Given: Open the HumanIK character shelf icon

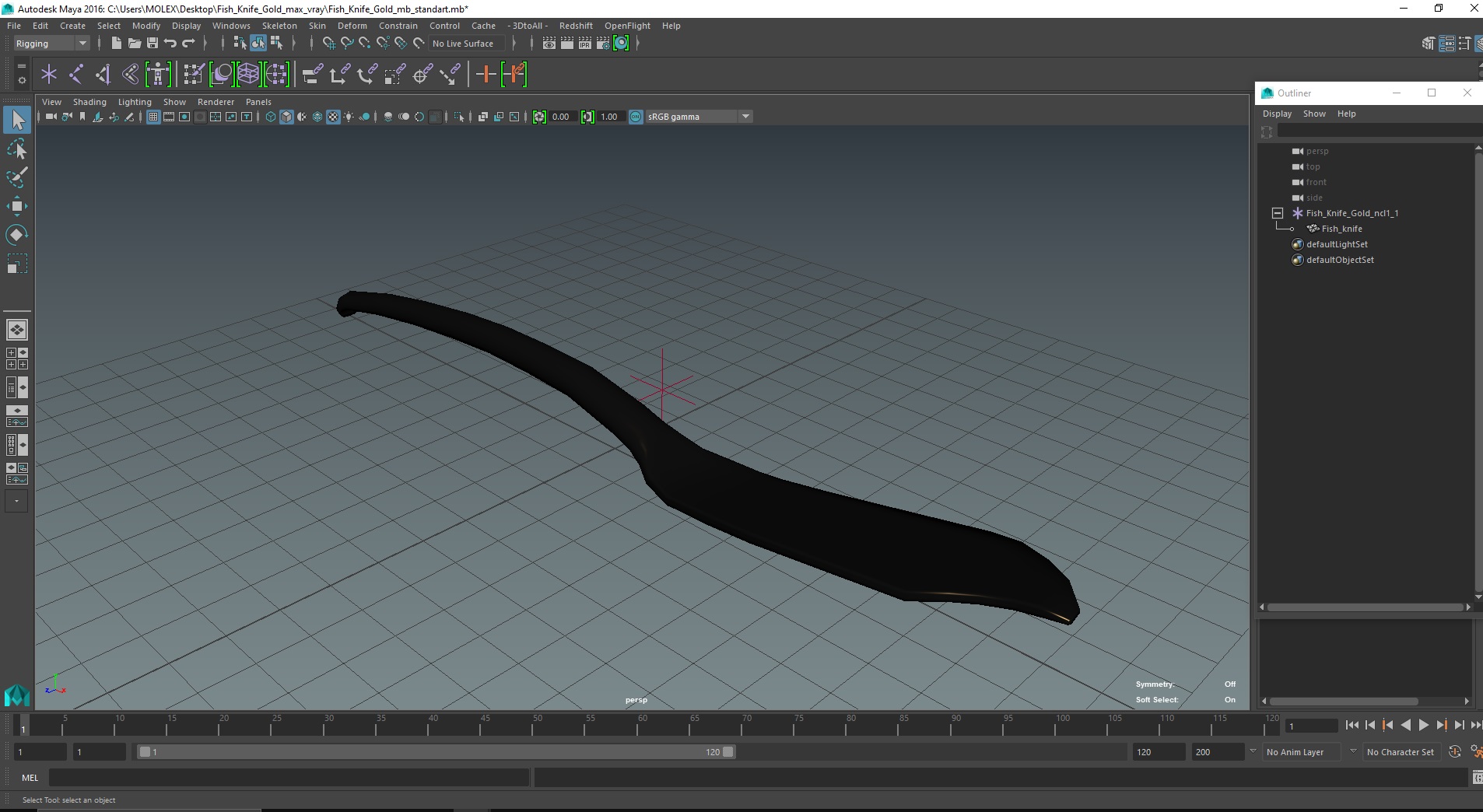Looking at the screenshot, I should [158, 75].
